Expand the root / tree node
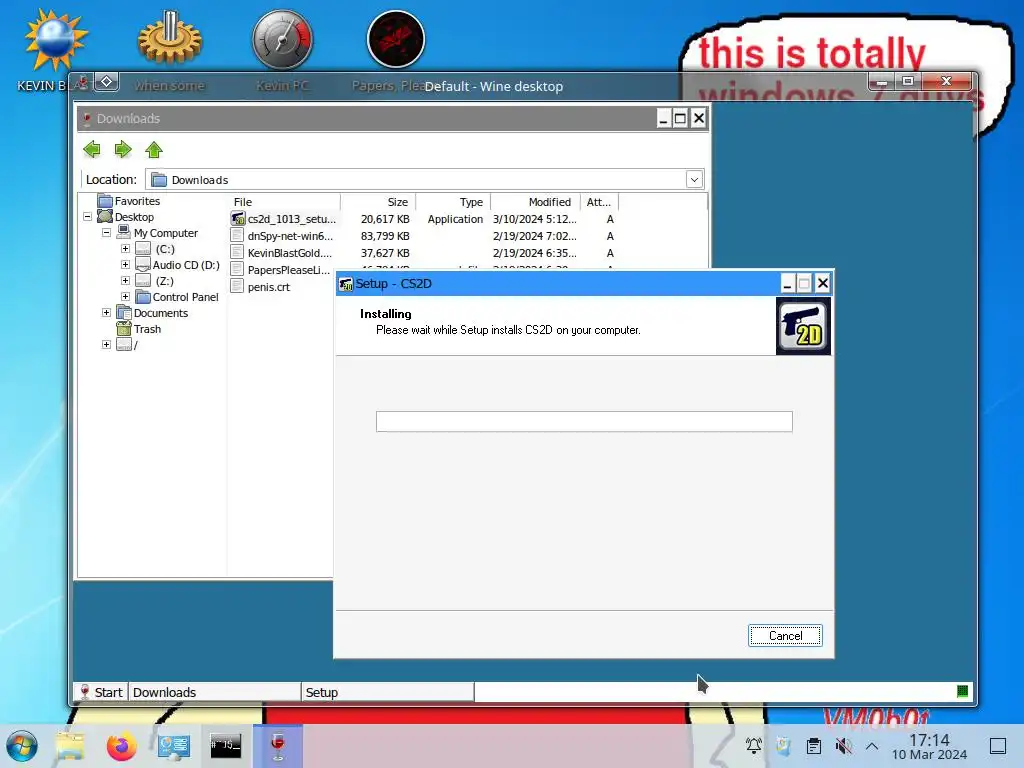The height and width of the screenshot is (768, 1024). (x=106, y=344)
